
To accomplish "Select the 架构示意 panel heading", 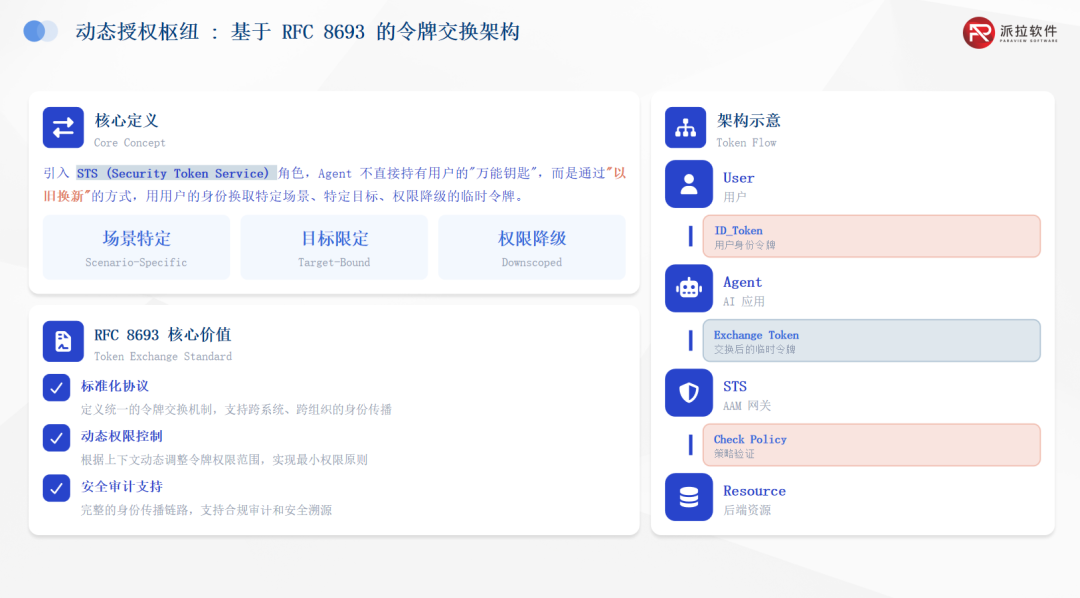I will click(750, 120).
